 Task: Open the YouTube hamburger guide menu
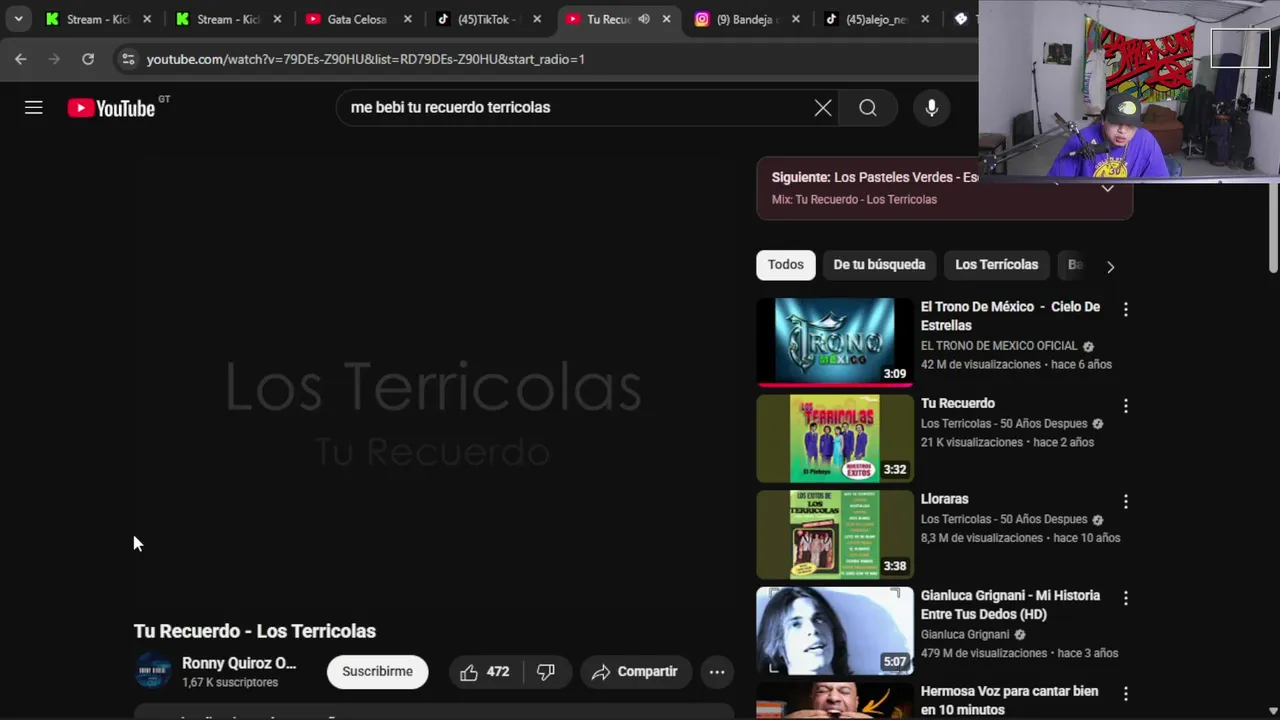pyautogui.click(x=34, y=108)
